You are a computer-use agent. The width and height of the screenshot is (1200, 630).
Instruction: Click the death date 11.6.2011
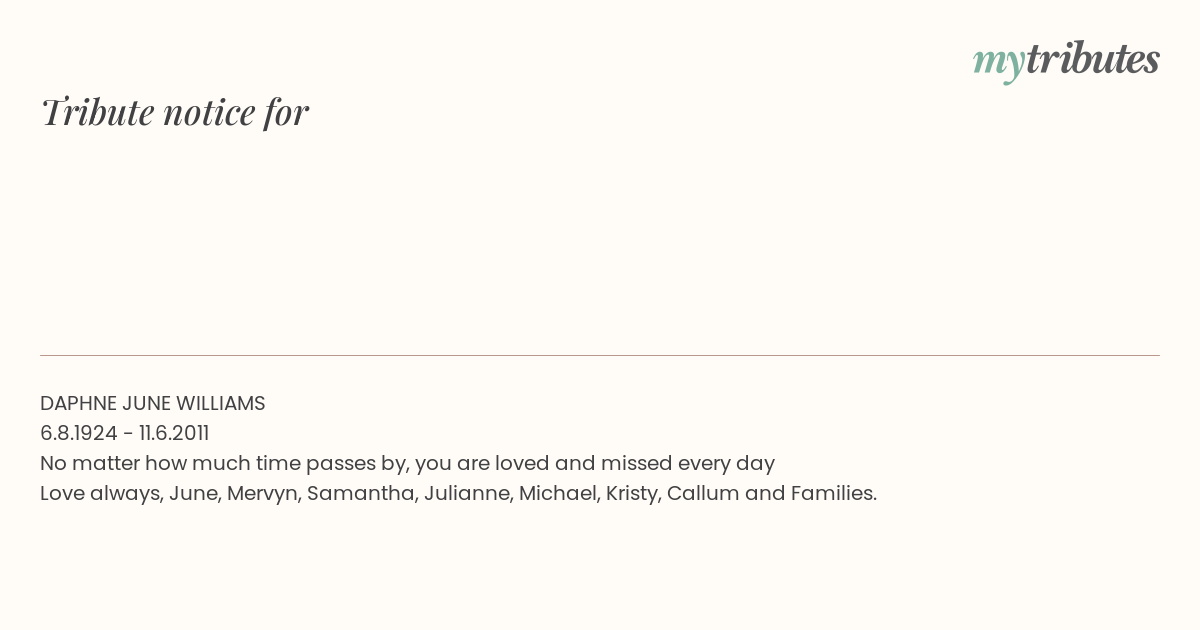174,433
